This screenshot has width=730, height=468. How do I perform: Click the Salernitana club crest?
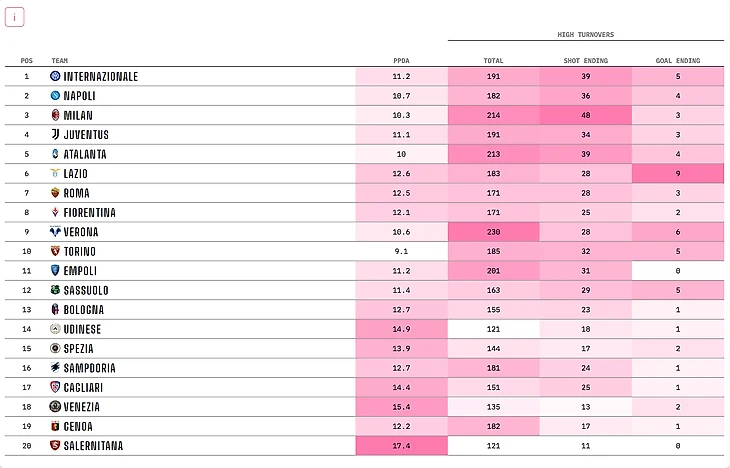pyautogui.click(x=55, y=446)
